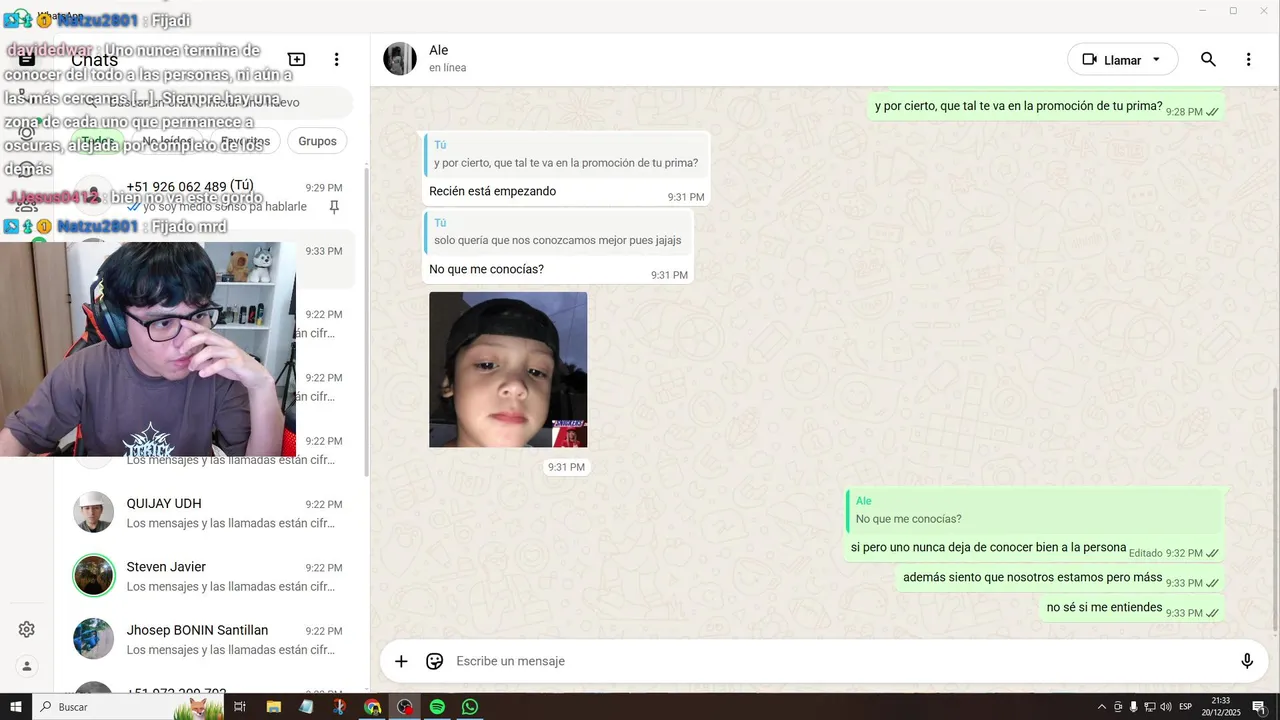The image size is (1280, 720).
Task: Open volume control in system tray
Action: pos(1165,707)
